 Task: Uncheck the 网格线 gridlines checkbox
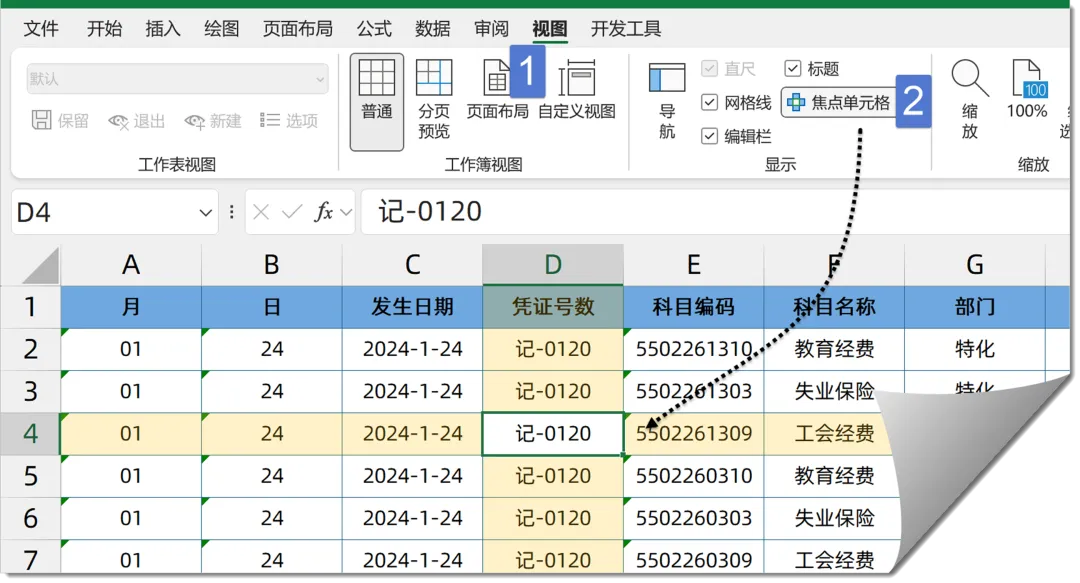[710, 102]
